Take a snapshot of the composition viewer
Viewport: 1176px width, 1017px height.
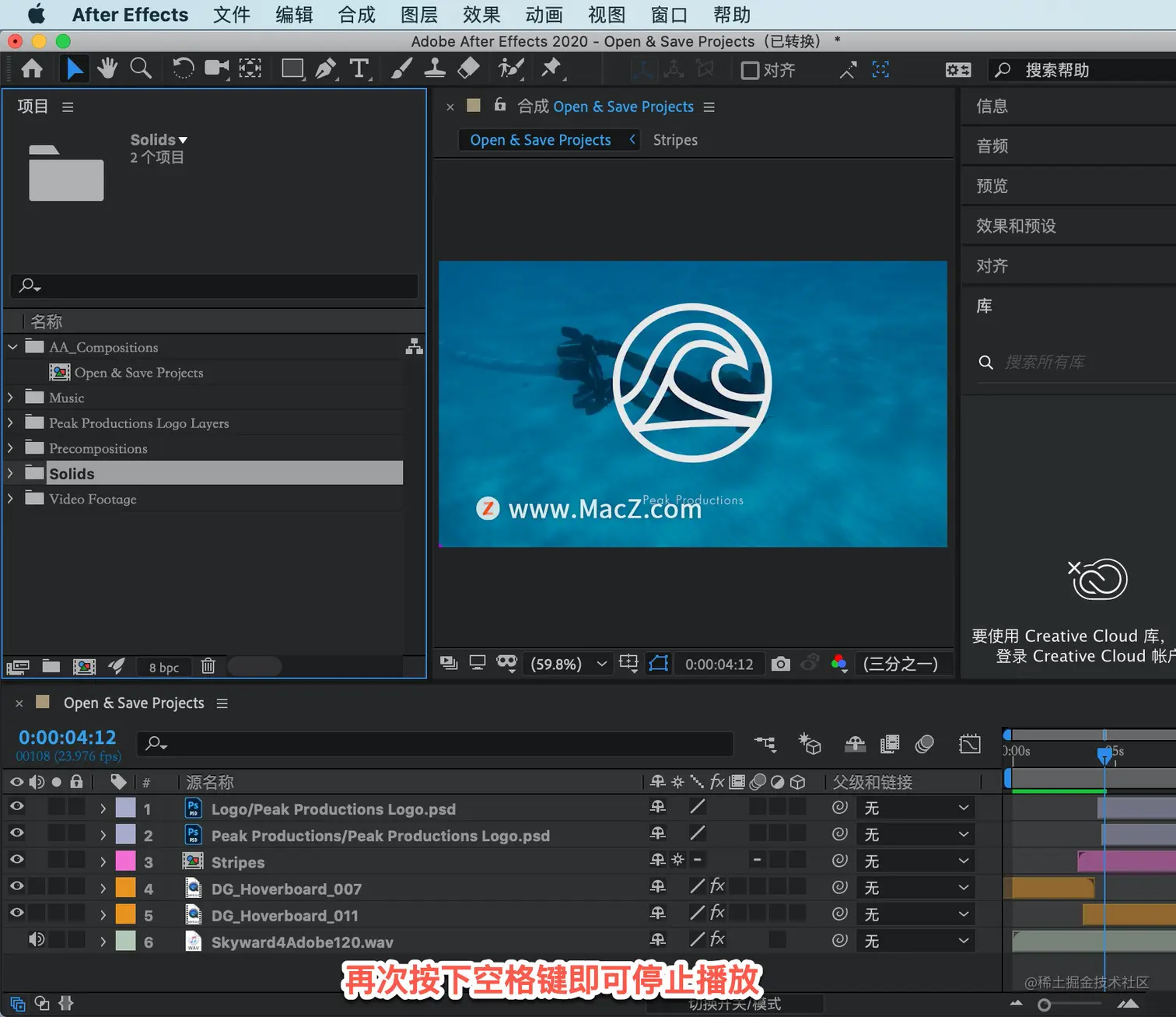(781, 664)
